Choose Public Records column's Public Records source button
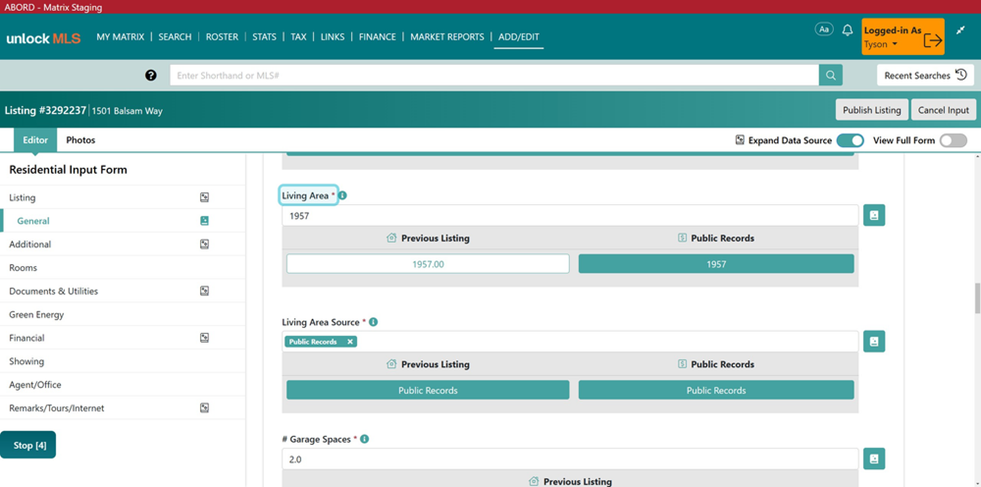Image resolution: width=981 pixels, height=487 pixels. tap(716, 390)
